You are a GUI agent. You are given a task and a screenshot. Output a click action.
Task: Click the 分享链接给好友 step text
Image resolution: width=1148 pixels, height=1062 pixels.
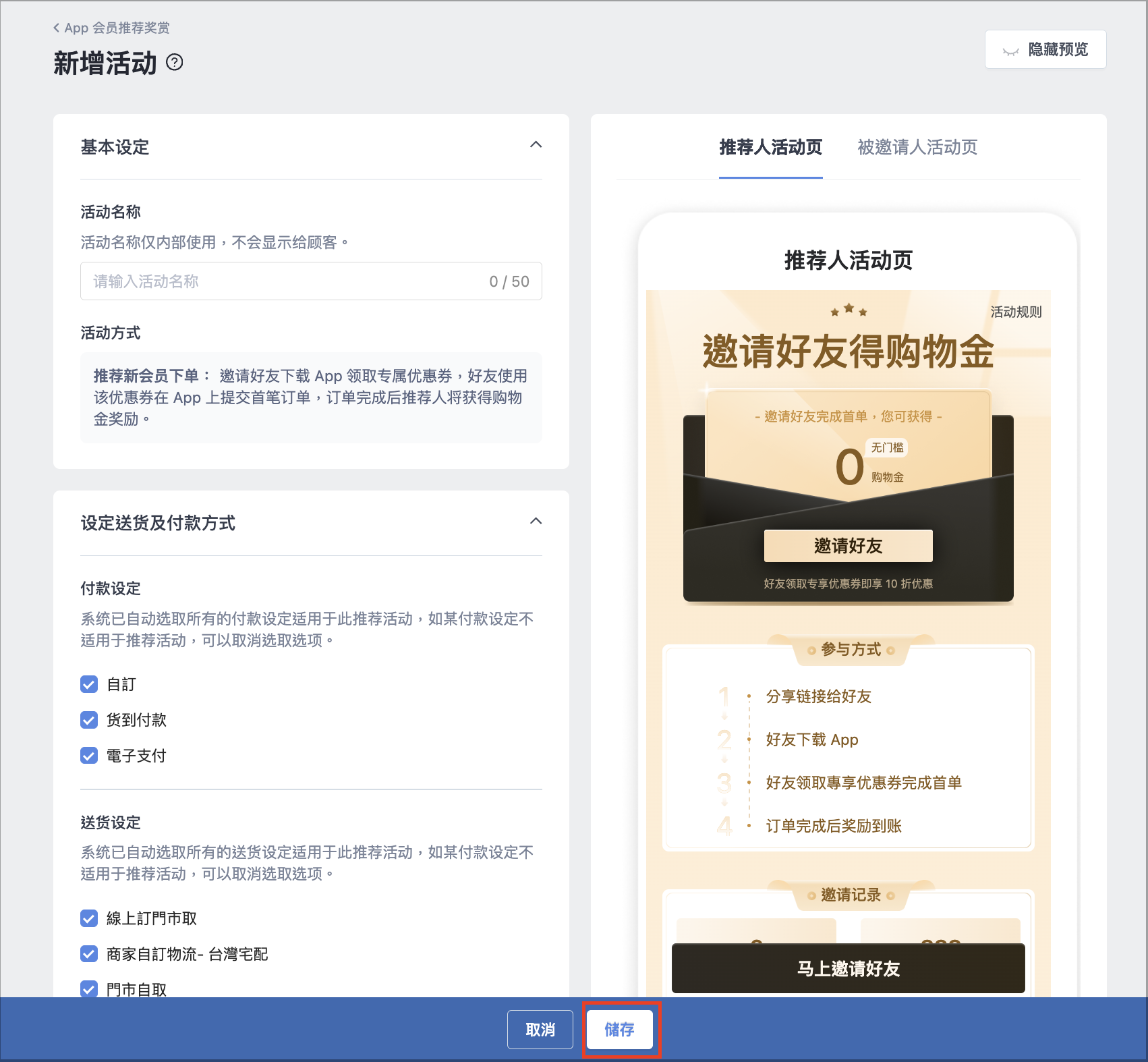click(x=819, y=696)
